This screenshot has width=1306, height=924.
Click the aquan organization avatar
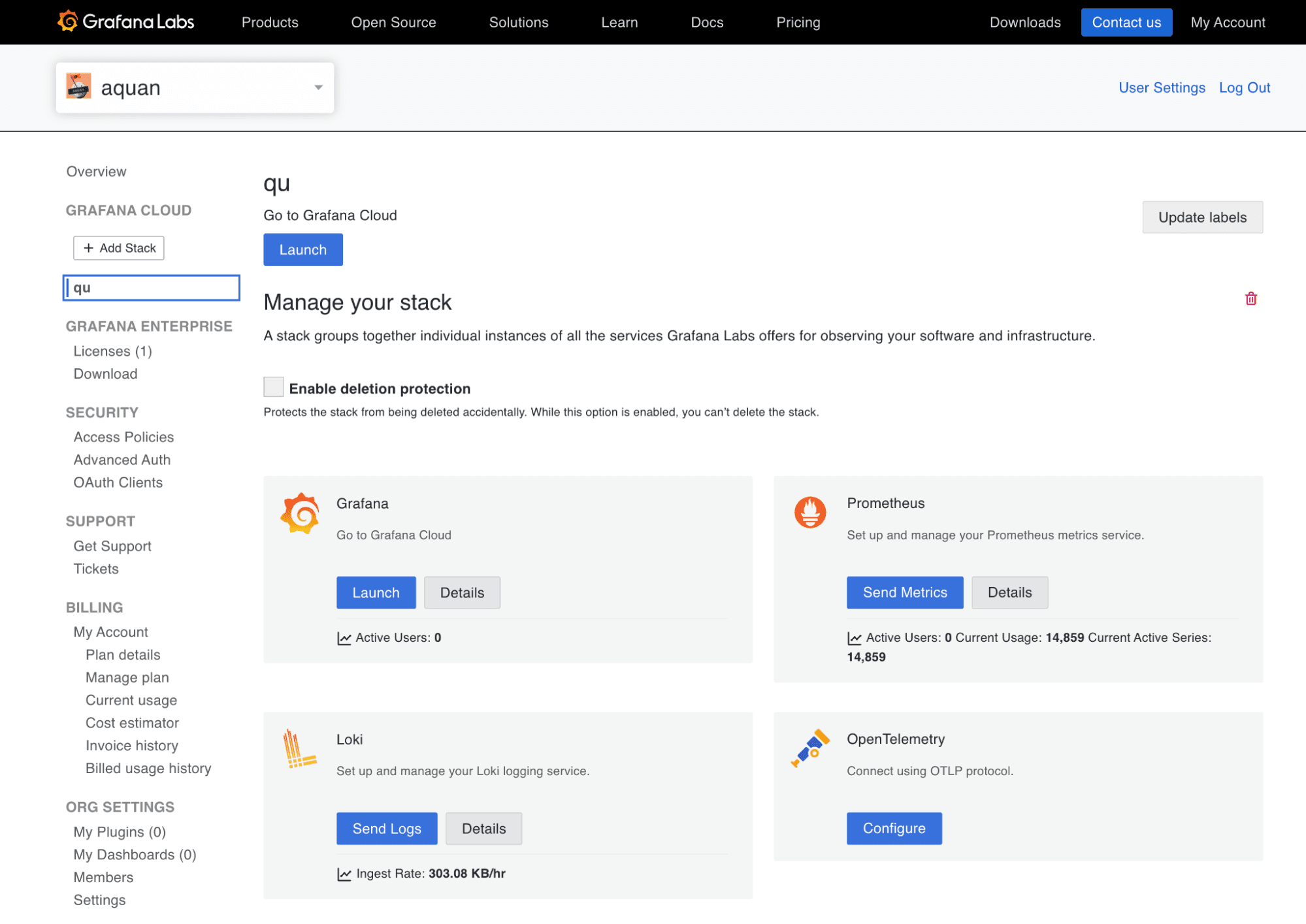pyautogui.click(x=80, y=87)
